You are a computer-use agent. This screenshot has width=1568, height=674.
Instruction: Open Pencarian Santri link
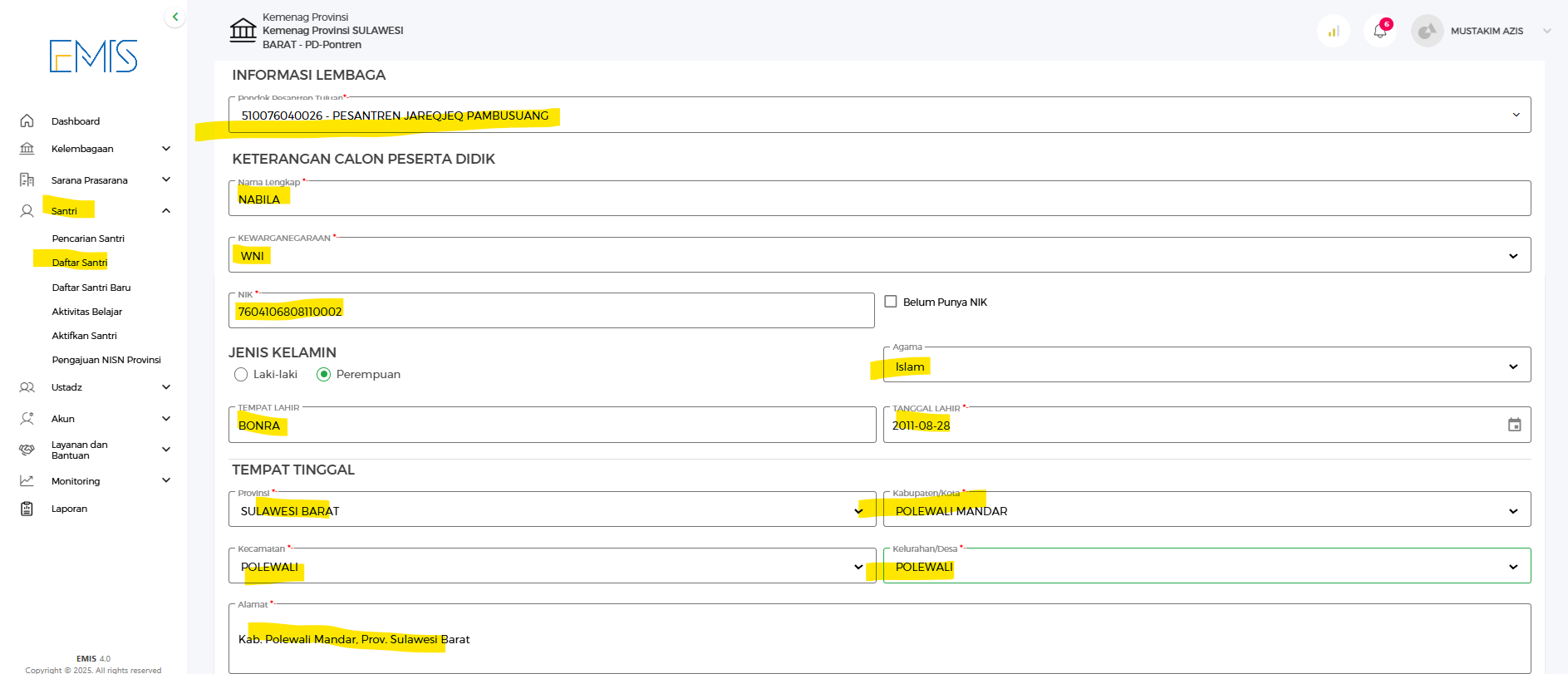[88, 239]
